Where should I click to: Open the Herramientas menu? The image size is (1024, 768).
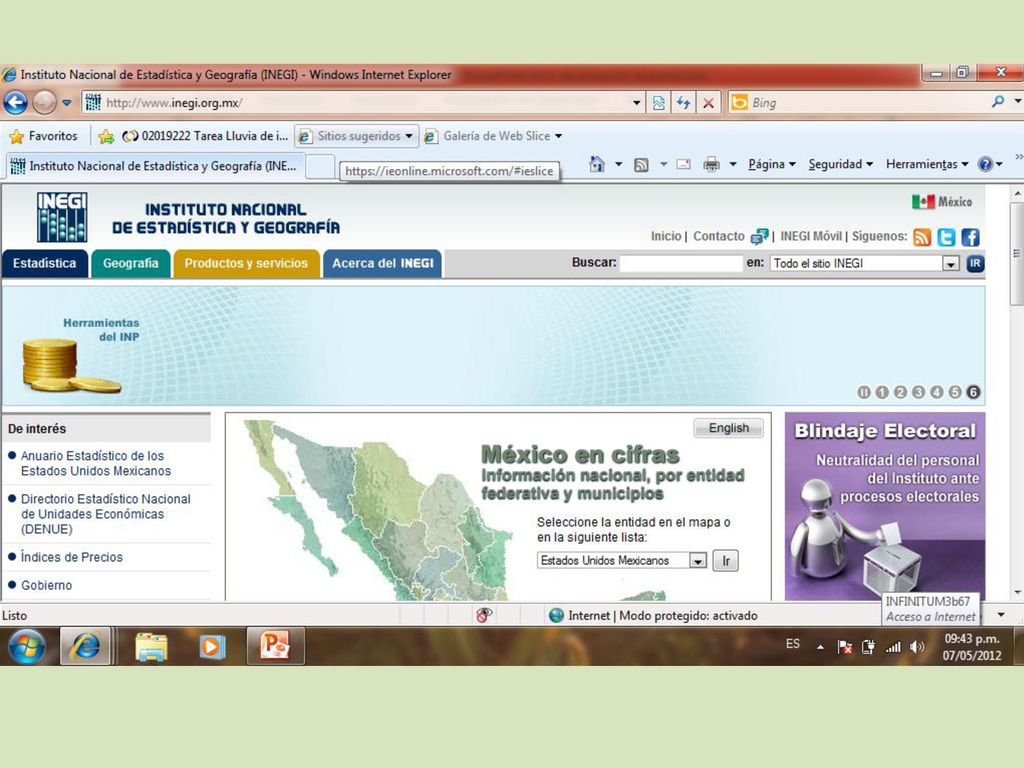coord(927,164)
